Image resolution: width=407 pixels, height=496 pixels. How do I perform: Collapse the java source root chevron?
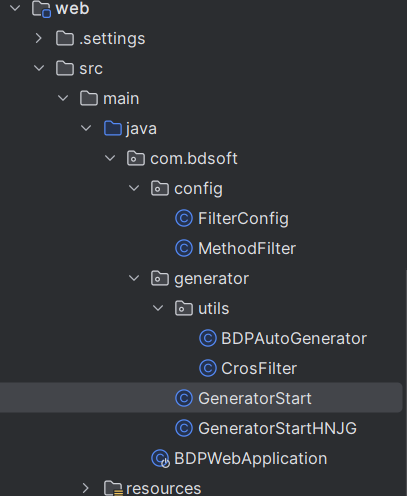pos(86,128)
